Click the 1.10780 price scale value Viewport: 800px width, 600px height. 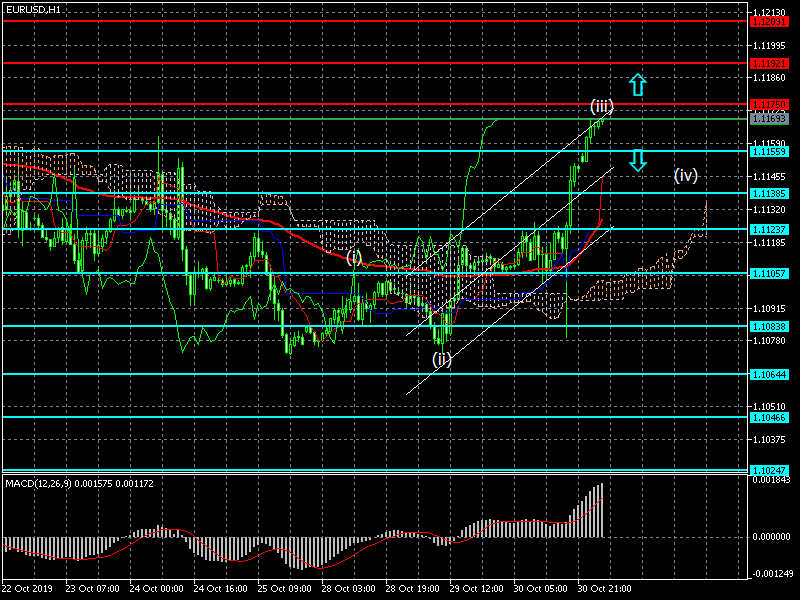coord(769,340)
